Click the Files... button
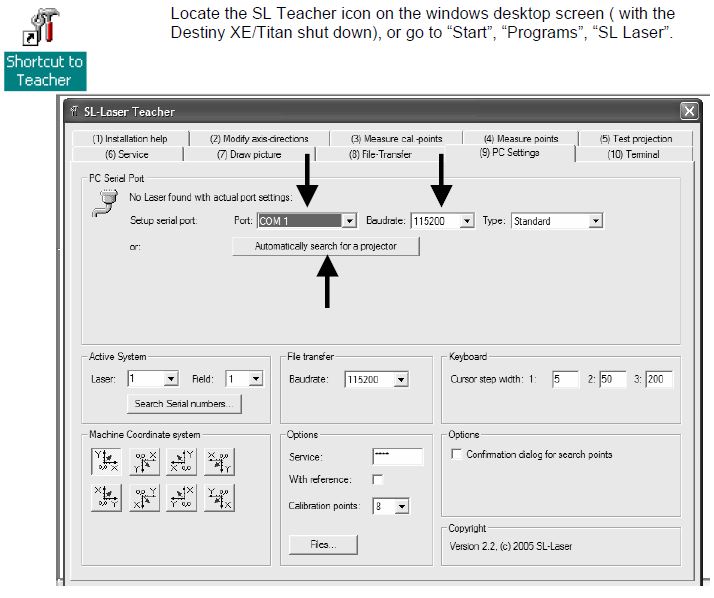The height and width of the screenshot is (598, 714). pyautogui.click(x=322, y=545)
